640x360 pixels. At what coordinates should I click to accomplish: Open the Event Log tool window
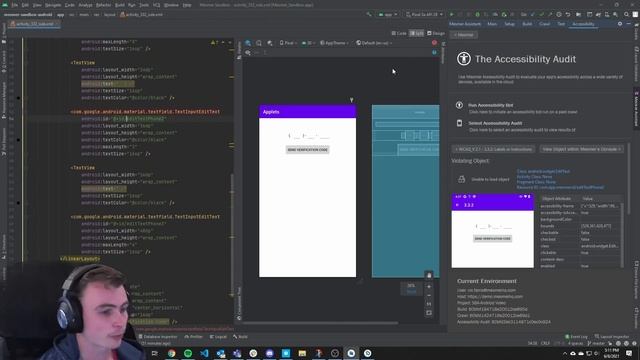(576, 337)
